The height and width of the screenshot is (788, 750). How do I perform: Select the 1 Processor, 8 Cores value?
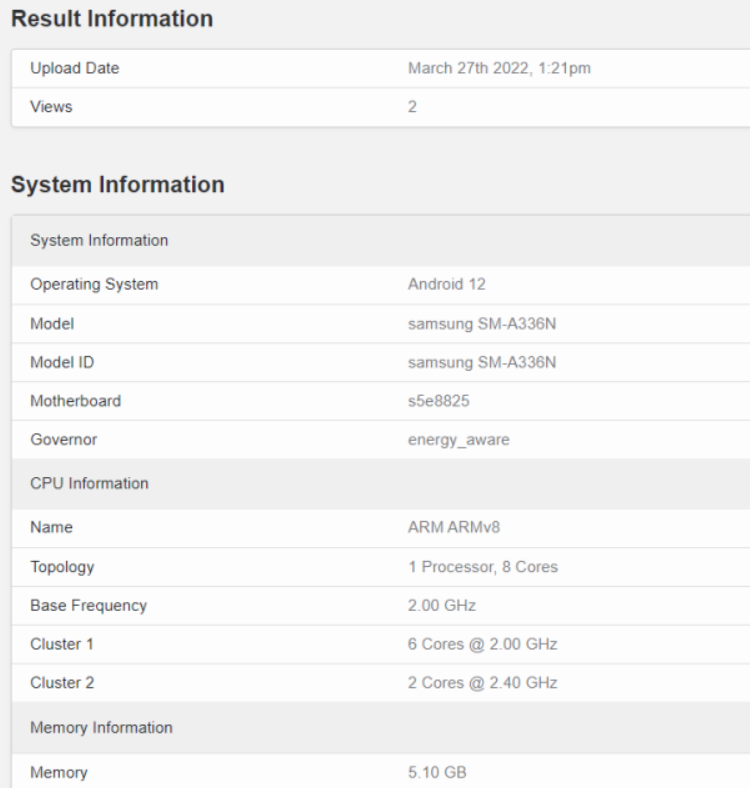tap(483, 567)
